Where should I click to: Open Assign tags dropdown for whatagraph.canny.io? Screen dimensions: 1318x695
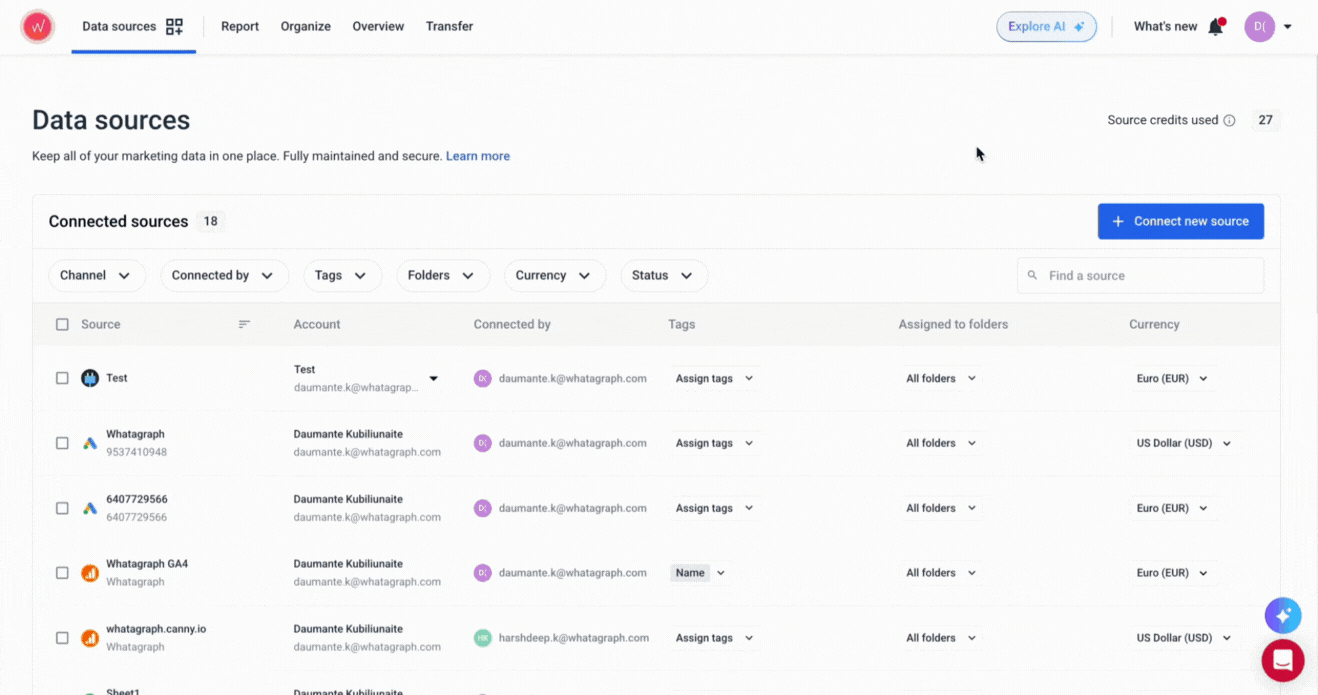714,638
